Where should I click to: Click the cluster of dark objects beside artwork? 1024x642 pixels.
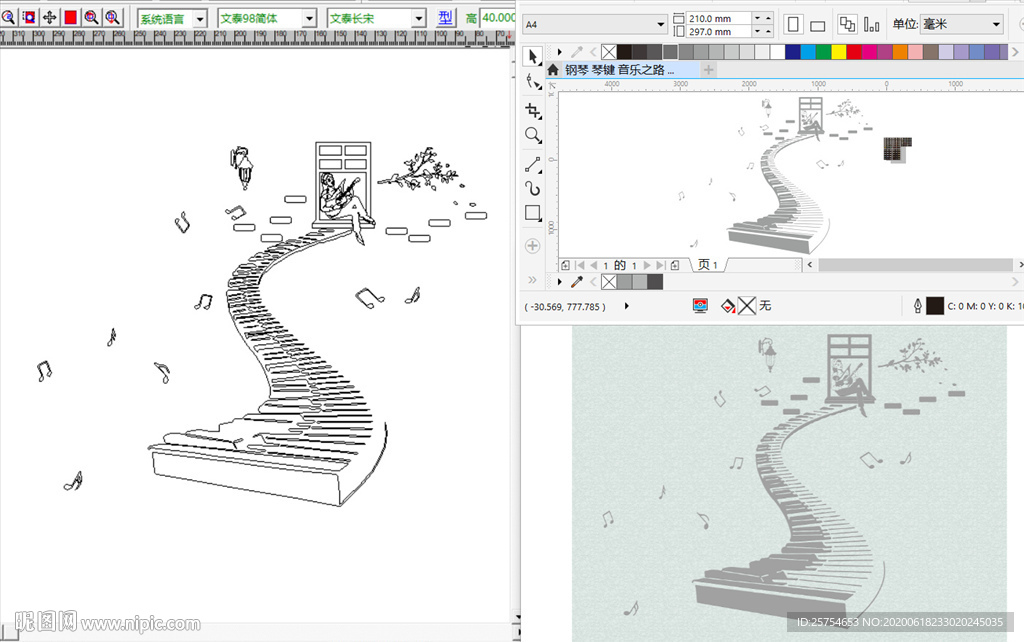[897, 149]
